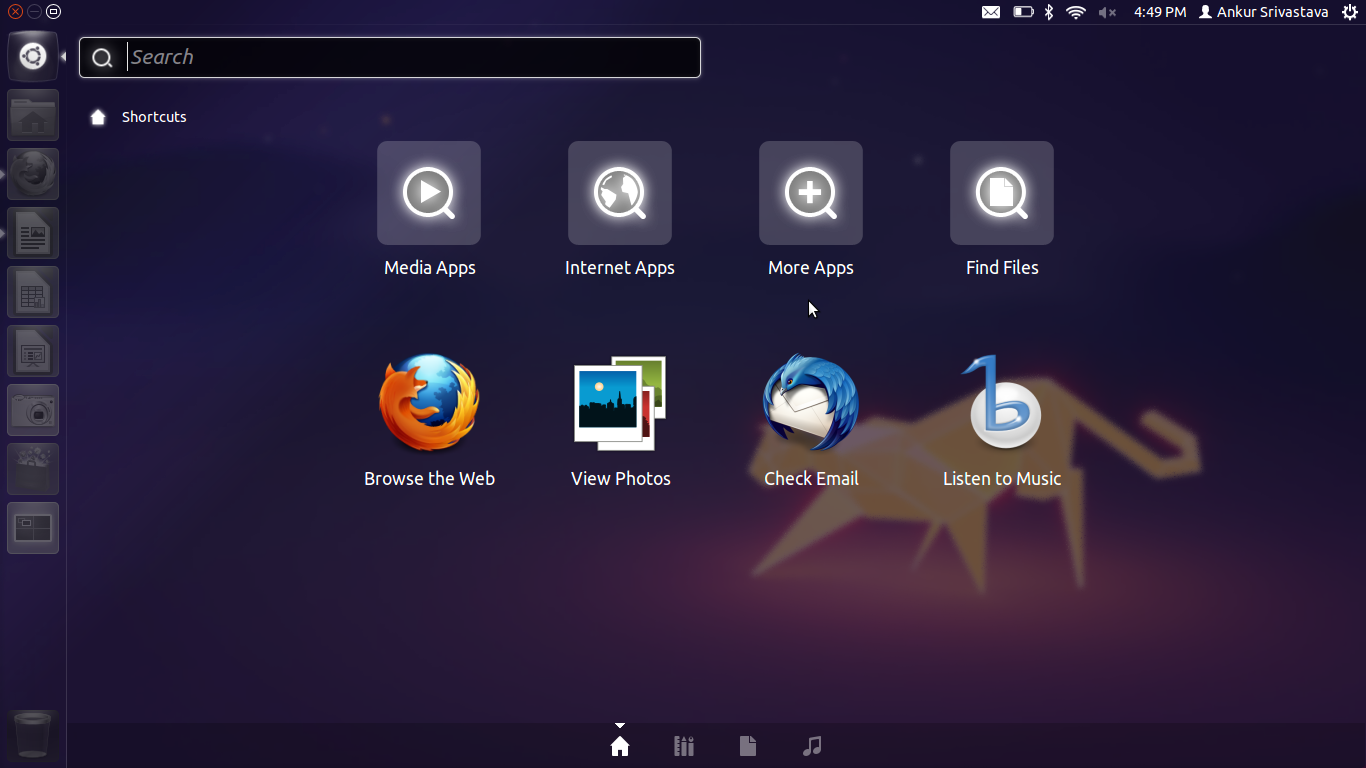
Task: Open the Media Apps shortcut
Action: (429, 193)
